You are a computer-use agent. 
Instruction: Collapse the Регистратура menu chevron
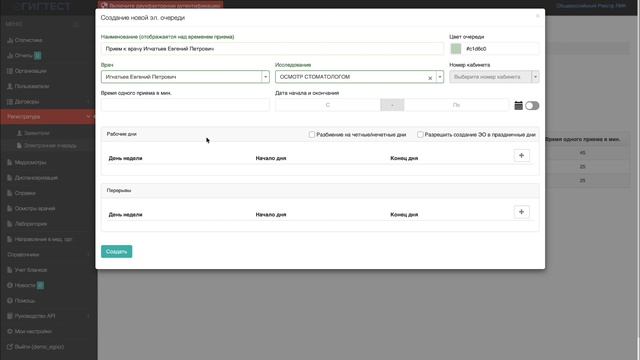coord(88,117)
